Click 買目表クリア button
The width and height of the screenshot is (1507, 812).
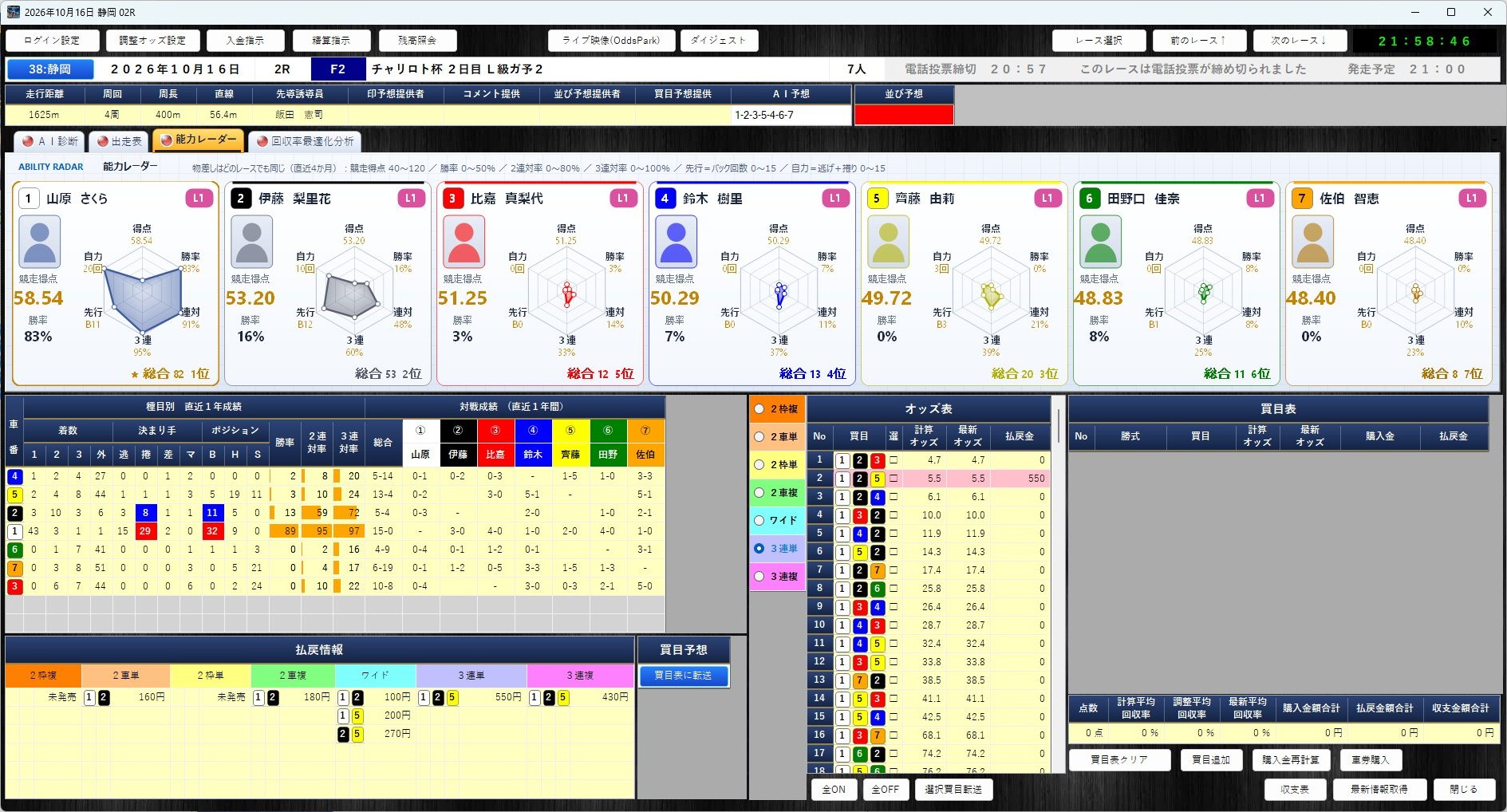point(1119,760)
